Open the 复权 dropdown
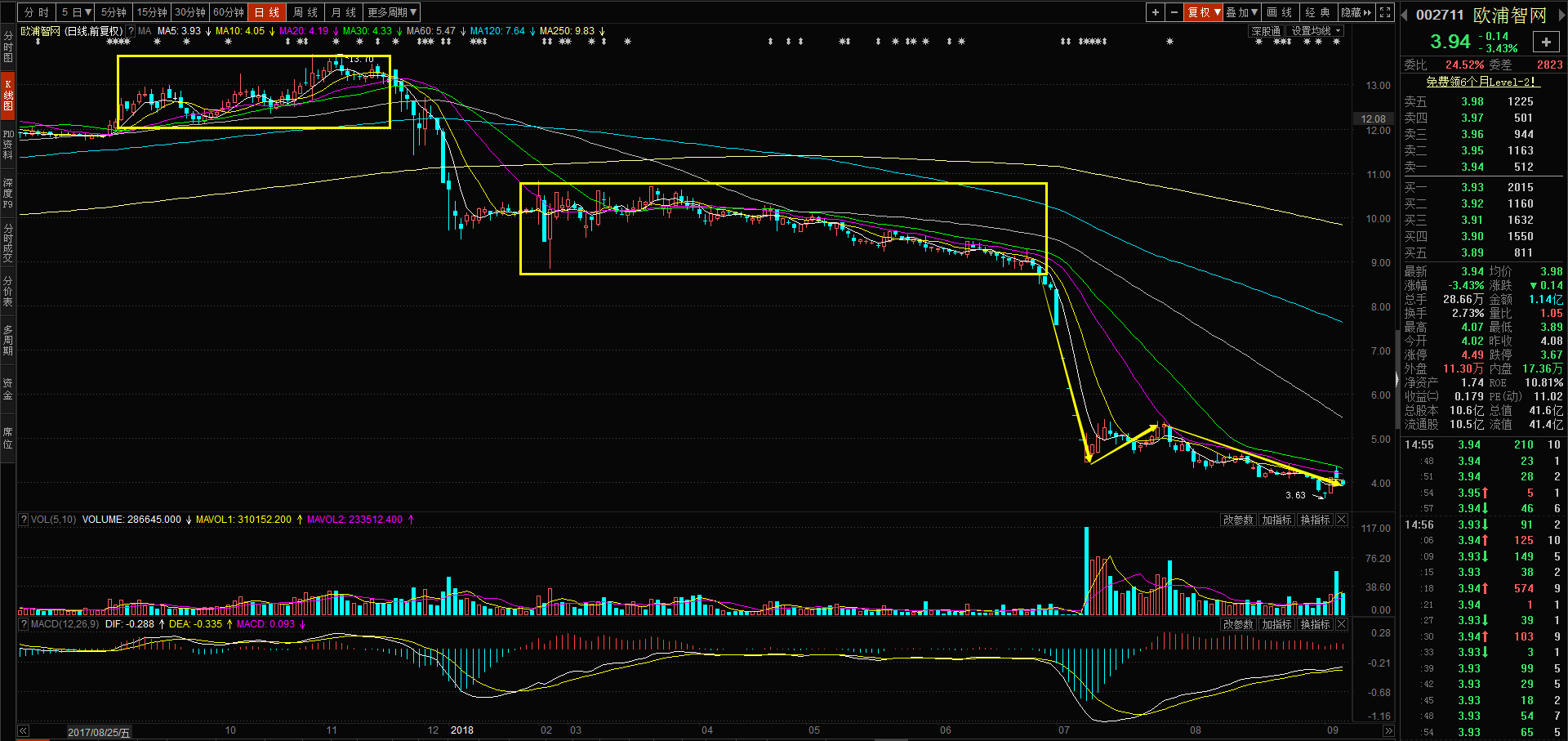 (x=1204, y=12)
